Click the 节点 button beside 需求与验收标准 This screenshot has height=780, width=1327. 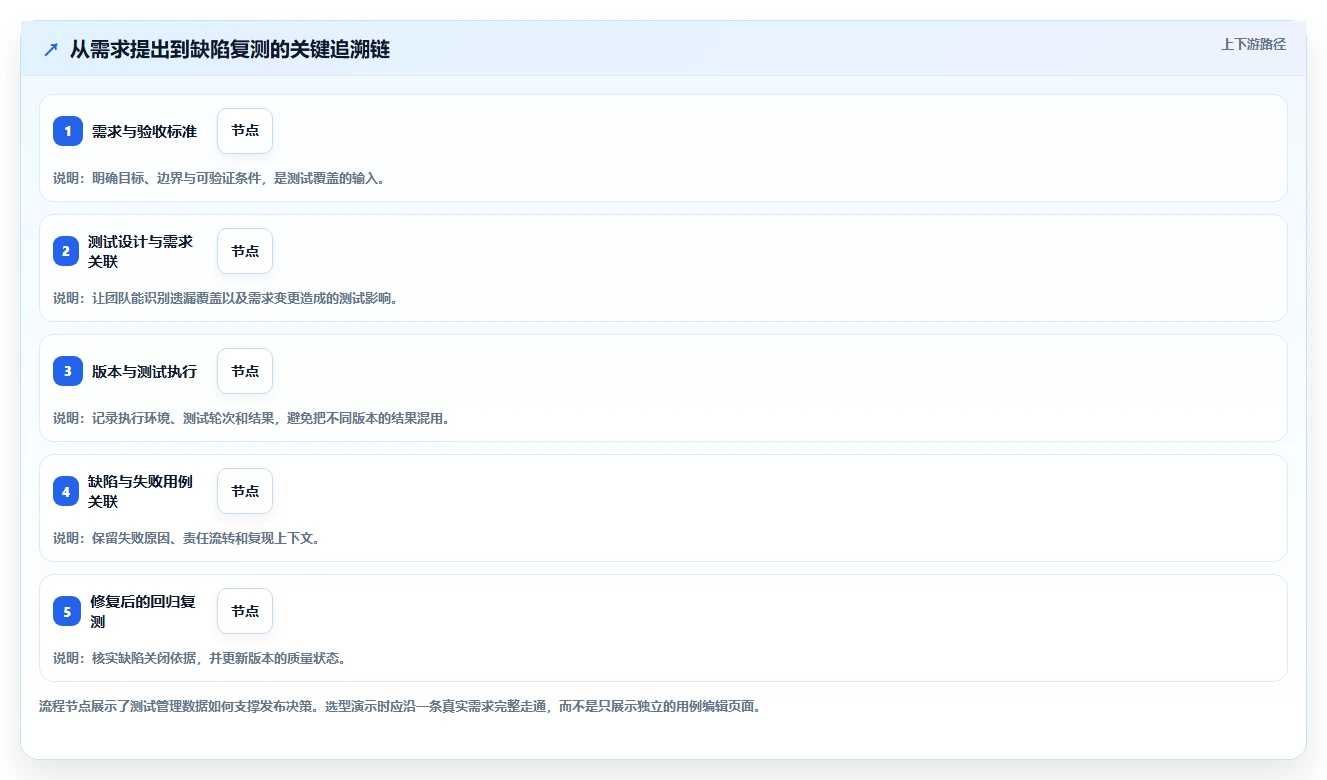click(x=245, y=131)
